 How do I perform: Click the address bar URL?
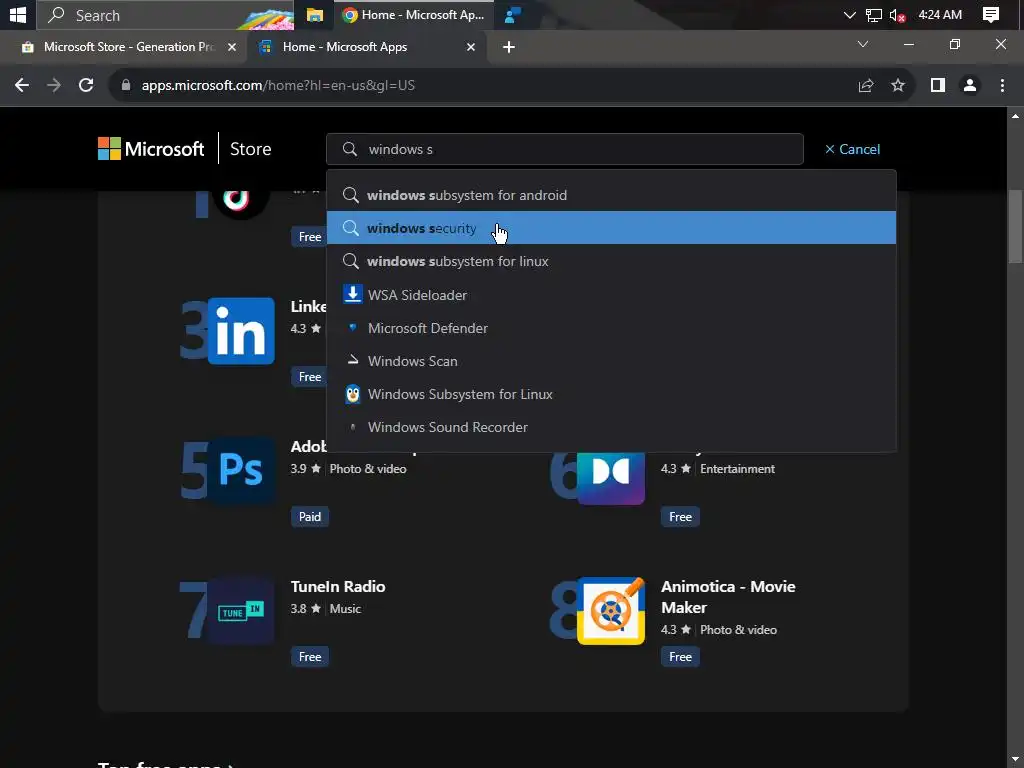(x=278, y=86)
